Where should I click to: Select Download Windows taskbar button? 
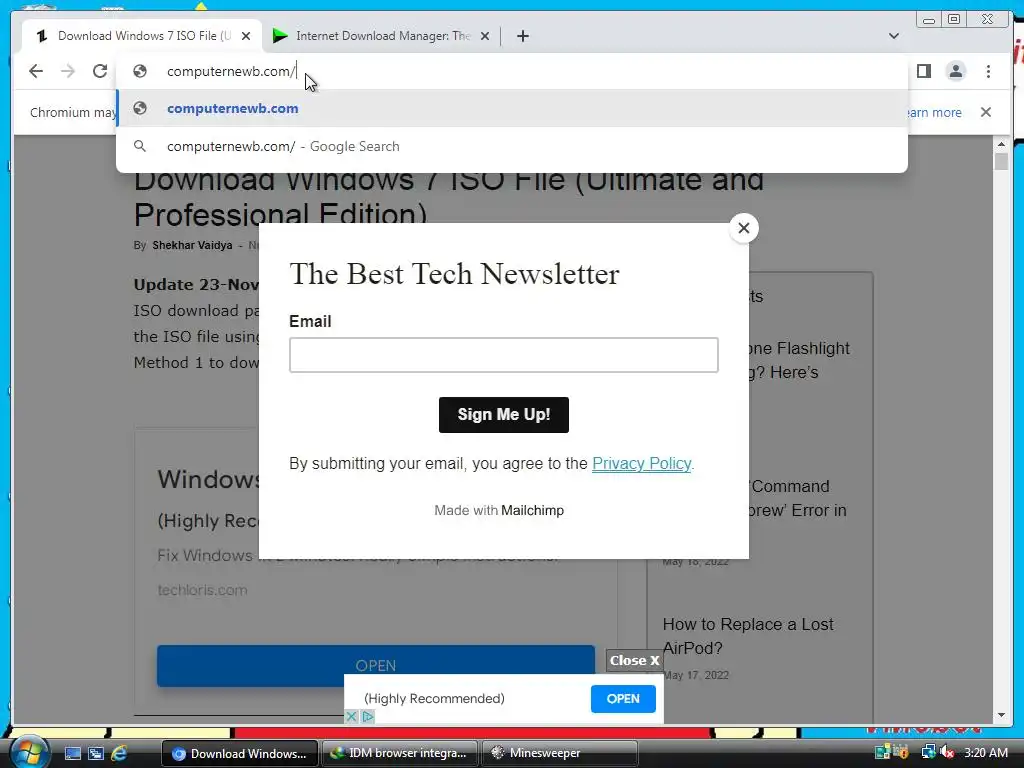240,753
